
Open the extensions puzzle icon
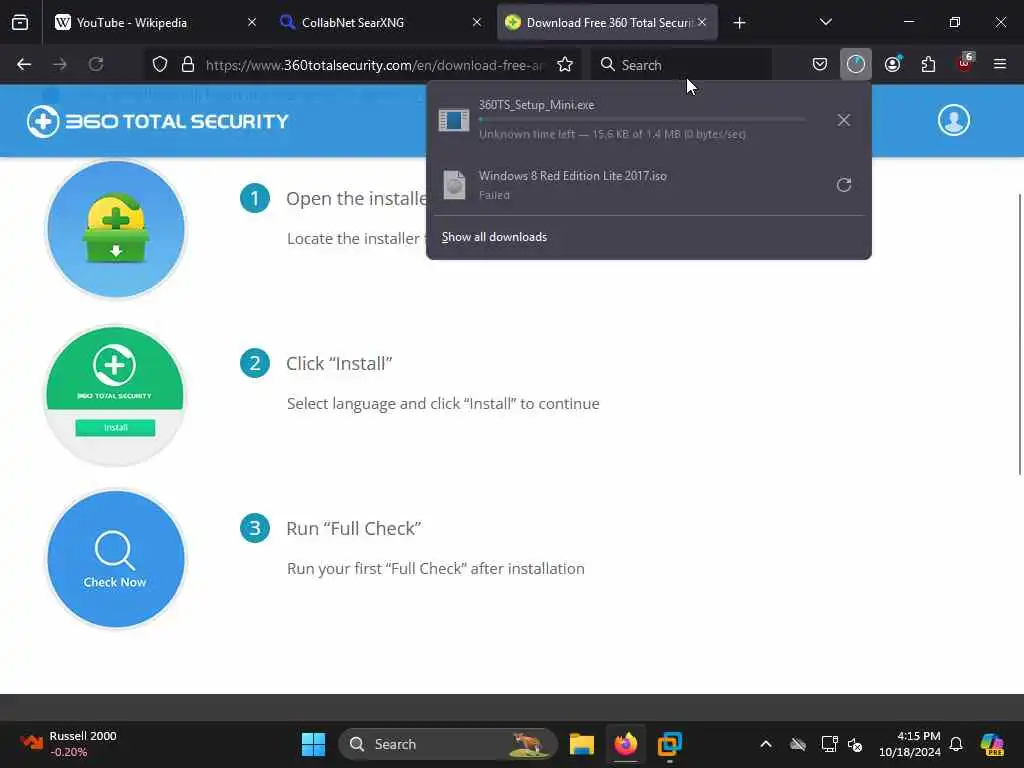[928, 65]
